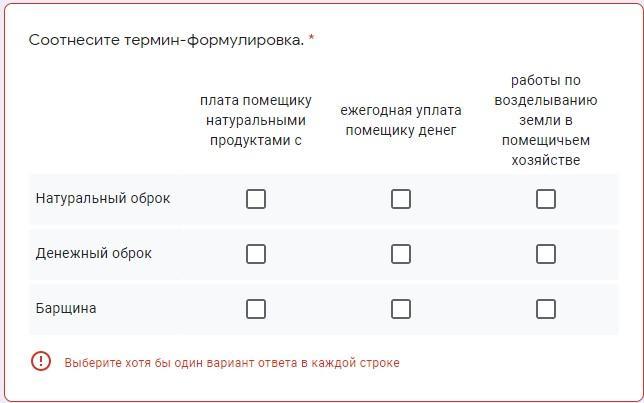Image resolution: width=644 pixels, height=403 pixels.
Task: Click the empty header cell above row labels
Action: 106,120
